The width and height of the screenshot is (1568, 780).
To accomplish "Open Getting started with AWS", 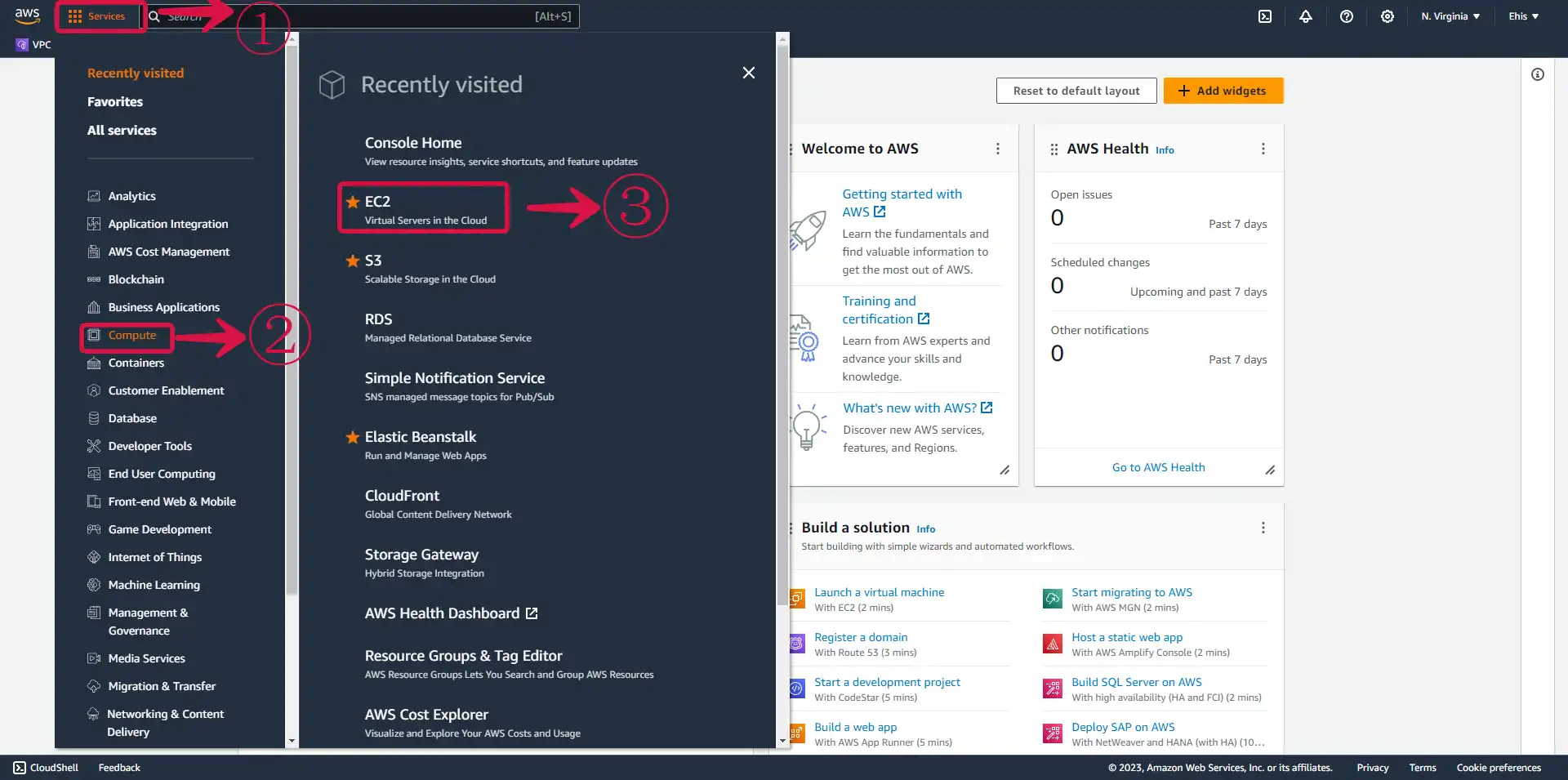I will point(902,203).
